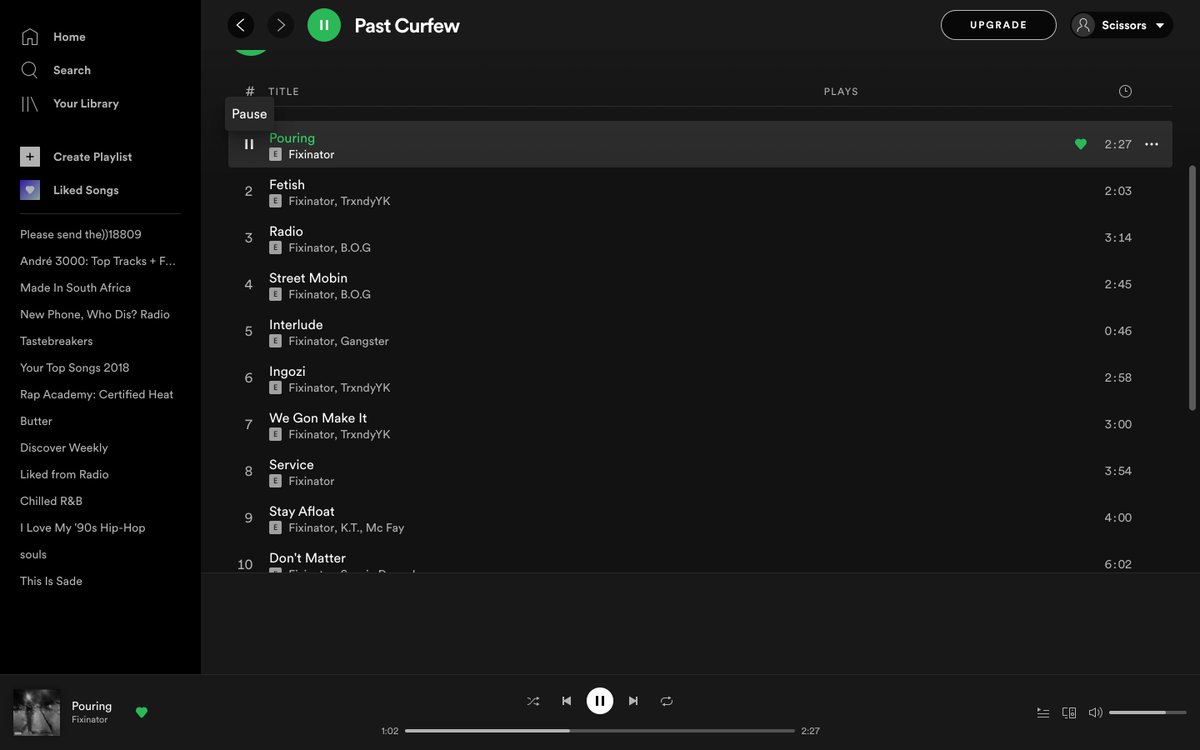Open artist Gangster on the Interlude row
This screenshot has height=750, width=1200.
[364, 341]
